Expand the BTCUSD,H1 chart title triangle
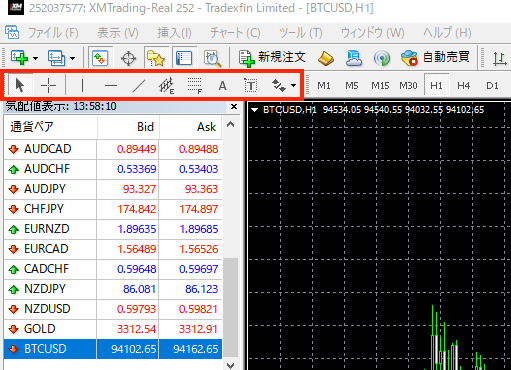Viewport: 511px width, 370px height. coord(255,110)
